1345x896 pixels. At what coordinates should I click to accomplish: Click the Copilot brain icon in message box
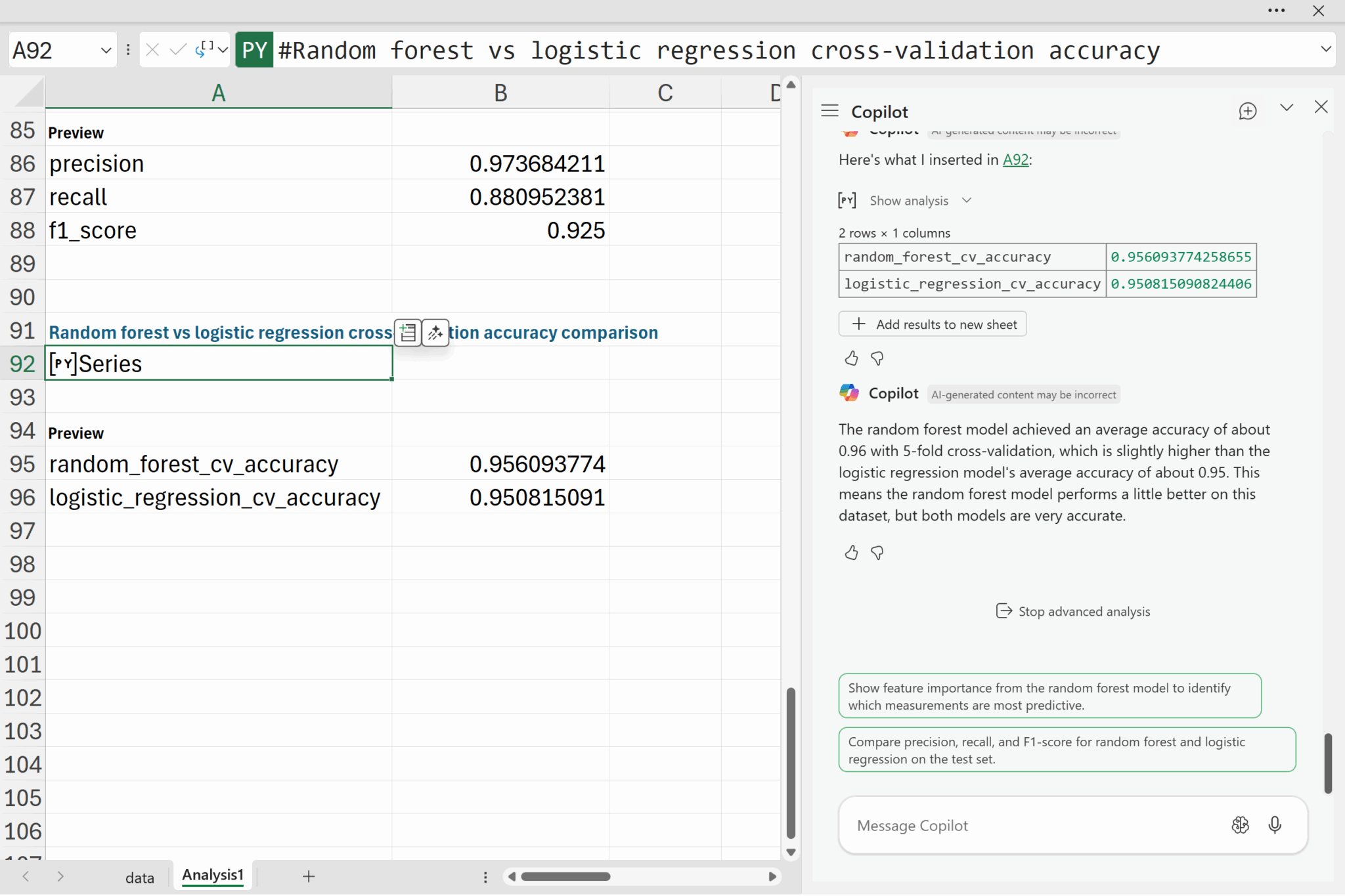tap(1240, 825)
